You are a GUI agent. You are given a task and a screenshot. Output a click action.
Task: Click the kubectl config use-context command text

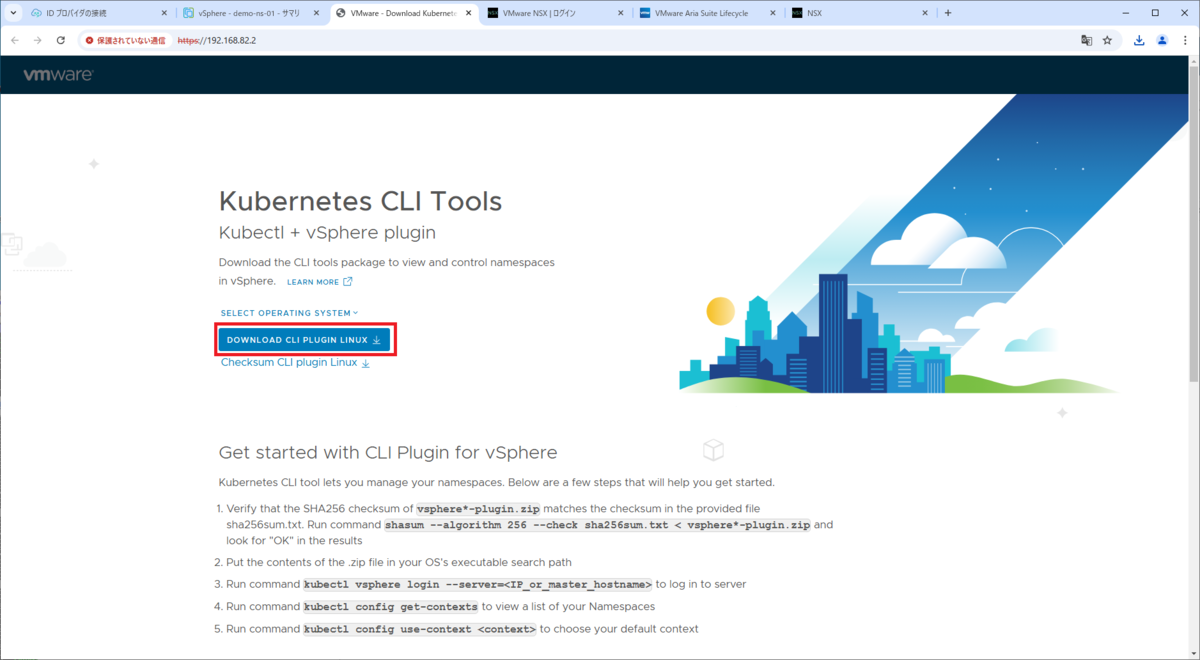coord(420,629)
